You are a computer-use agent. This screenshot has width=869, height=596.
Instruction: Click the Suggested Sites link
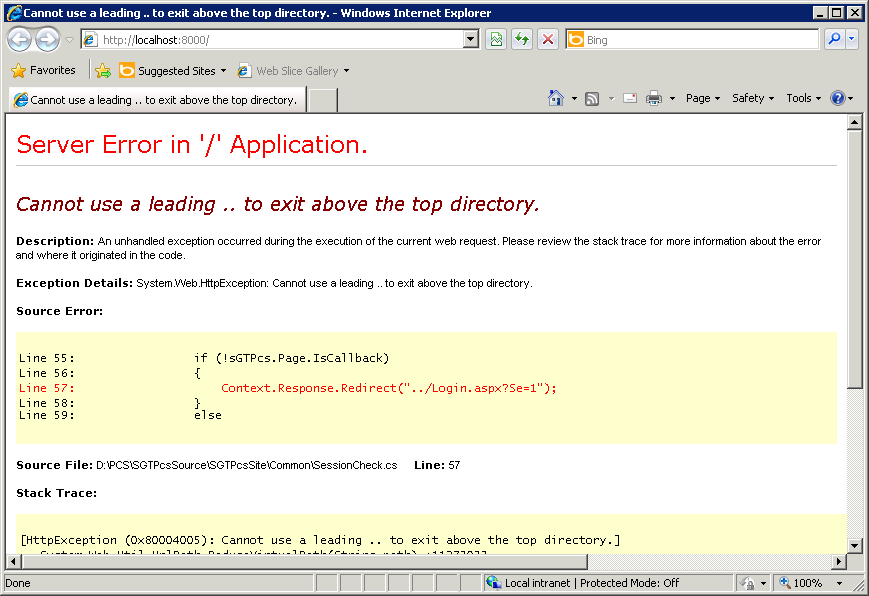(x=172, y=71)
